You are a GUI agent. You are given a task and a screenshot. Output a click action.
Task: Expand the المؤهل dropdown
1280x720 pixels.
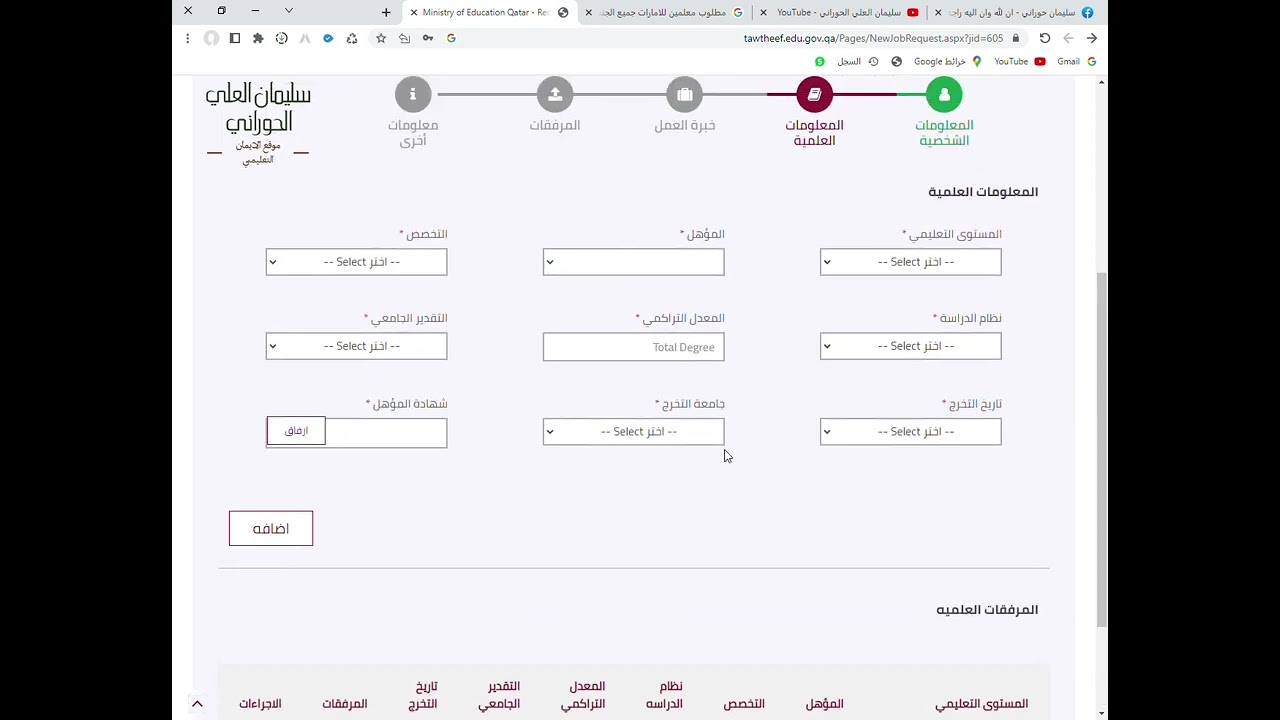tap(633, 262)
